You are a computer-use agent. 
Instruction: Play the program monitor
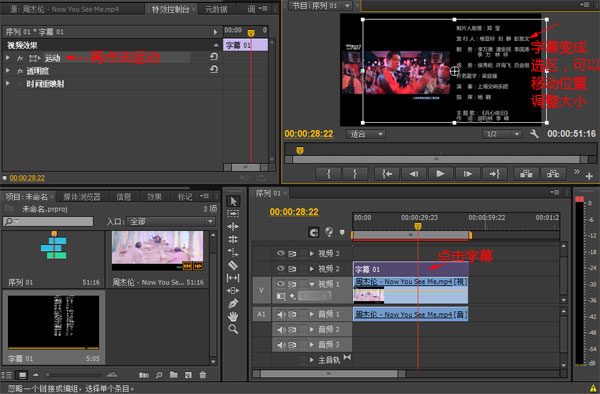[440, 174]
